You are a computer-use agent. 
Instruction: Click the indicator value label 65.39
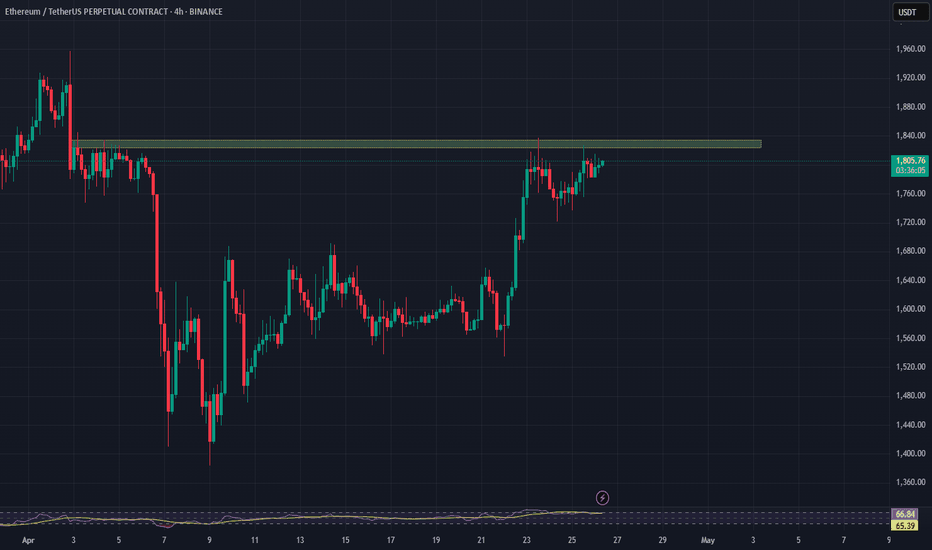[905, 526]
